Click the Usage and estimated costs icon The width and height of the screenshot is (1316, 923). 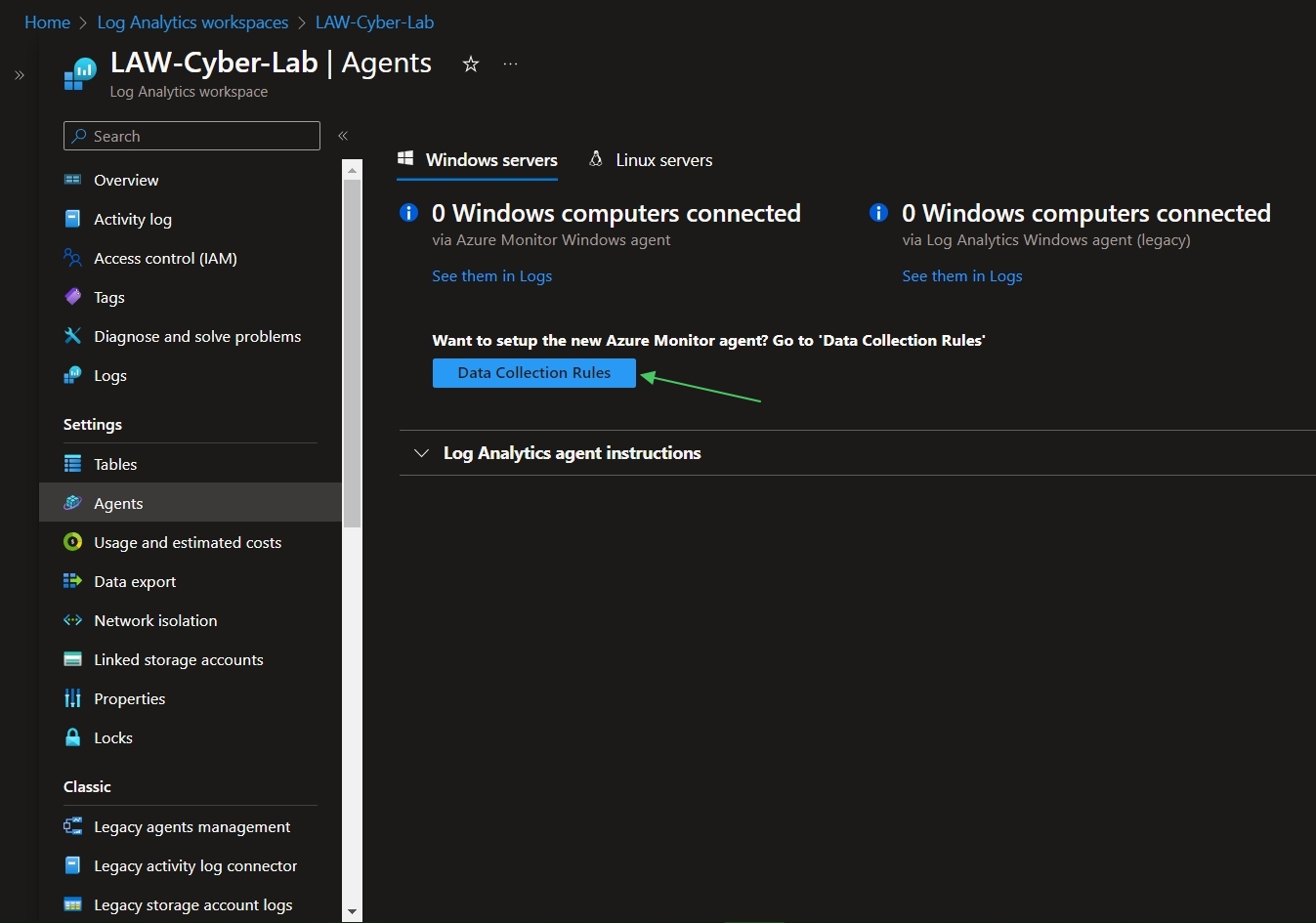(72, 542)
